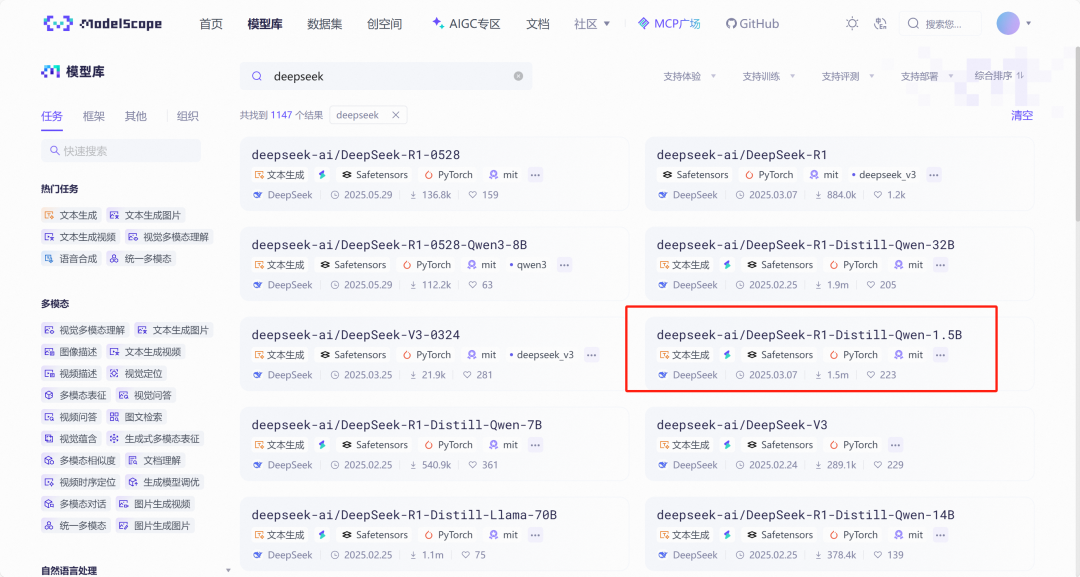Image resolution: width=1080 pixels, height=577 pixels.
Task: Select the 文档理解 task filter
Action: click(x=154, y=461)
